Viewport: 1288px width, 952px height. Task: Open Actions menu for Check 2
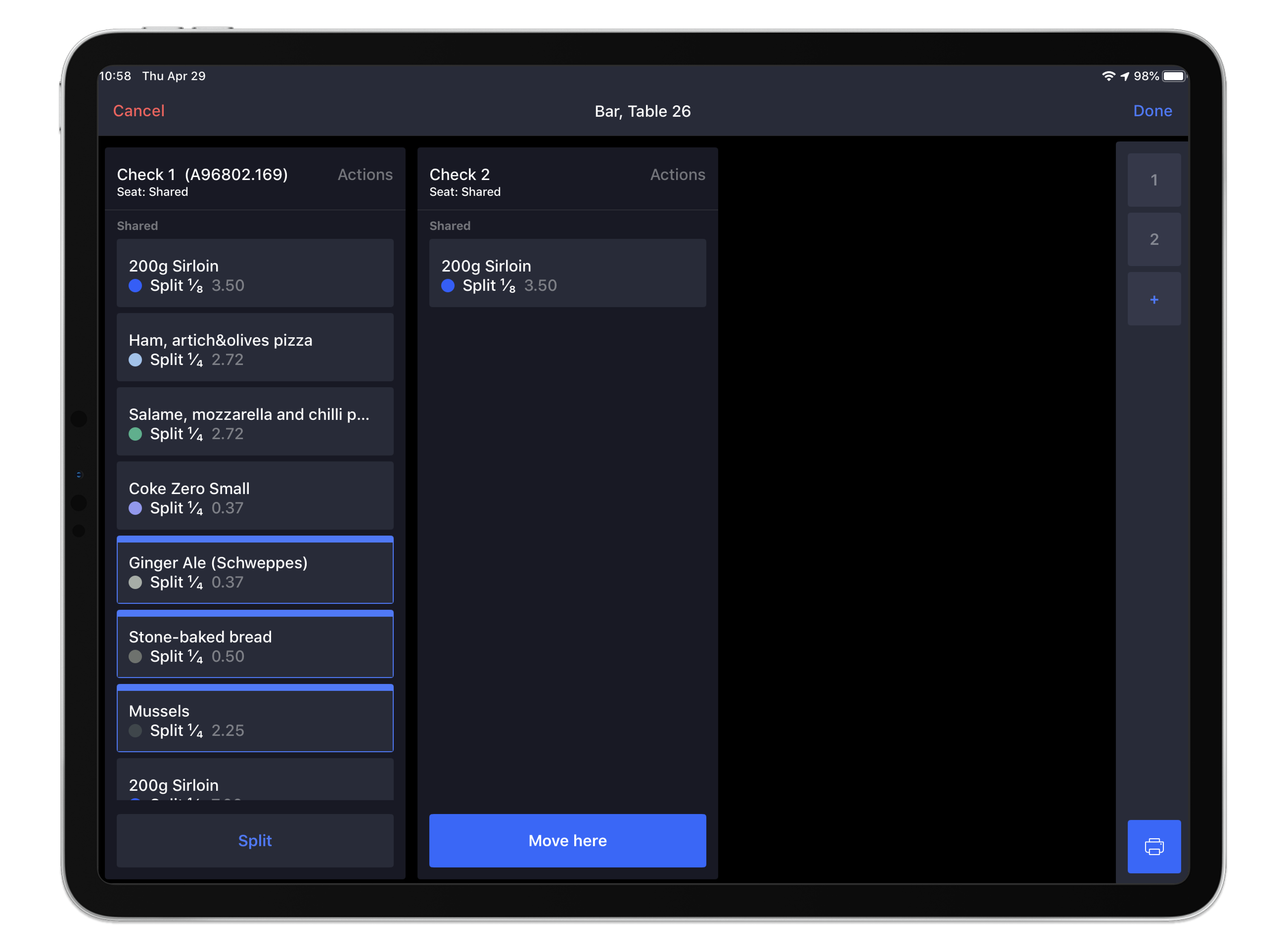pos(677,175)
